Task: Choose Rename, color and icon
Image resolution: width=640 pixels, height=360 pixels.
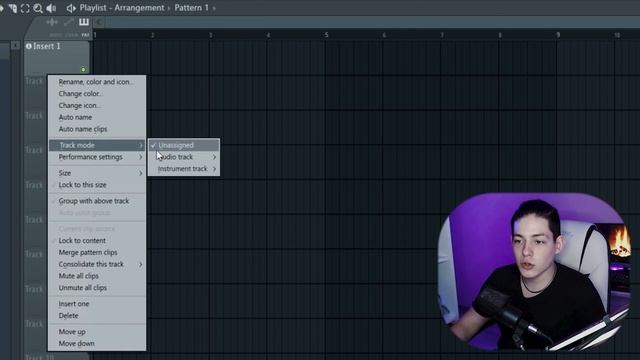Action: (96, 82)
